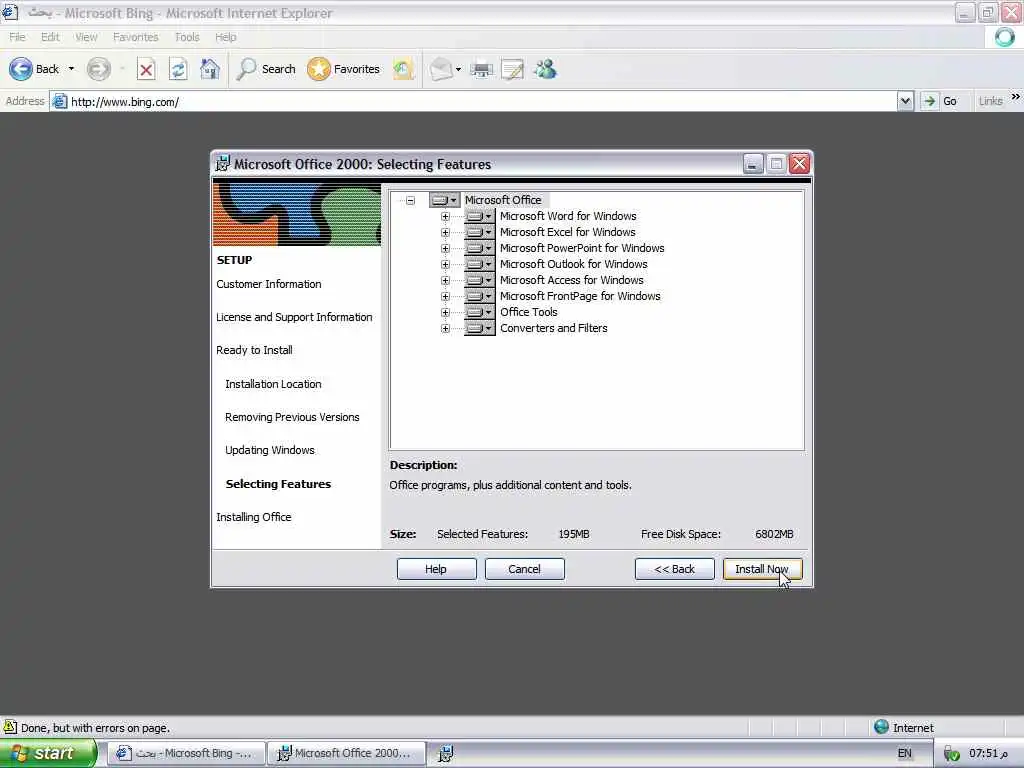
Task: Open the Help menu
Action: pyautogui.click(x=225, y=37)
